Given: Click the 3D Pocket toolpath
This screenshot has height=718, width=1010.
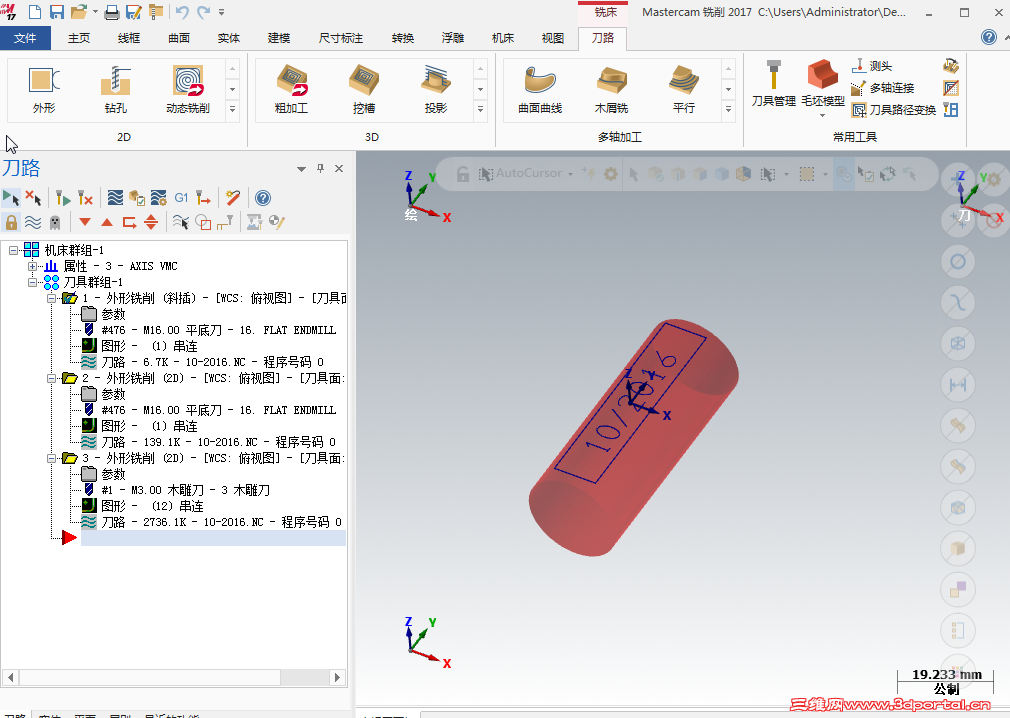Looking at the screenshot, I should 364,90.
